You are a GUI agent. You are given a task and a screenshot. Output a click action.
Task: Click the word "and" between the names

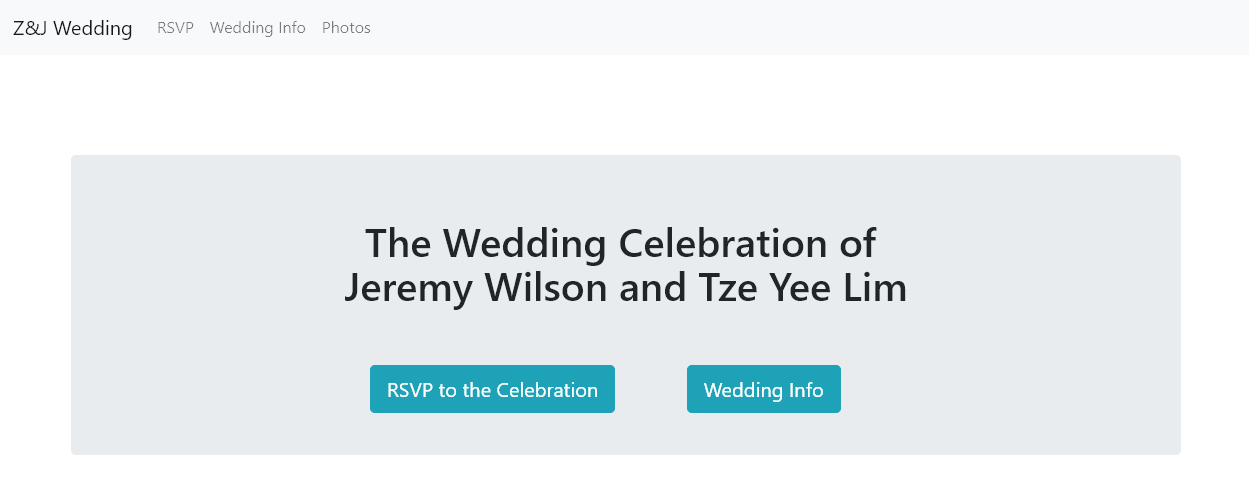point(651,288)
